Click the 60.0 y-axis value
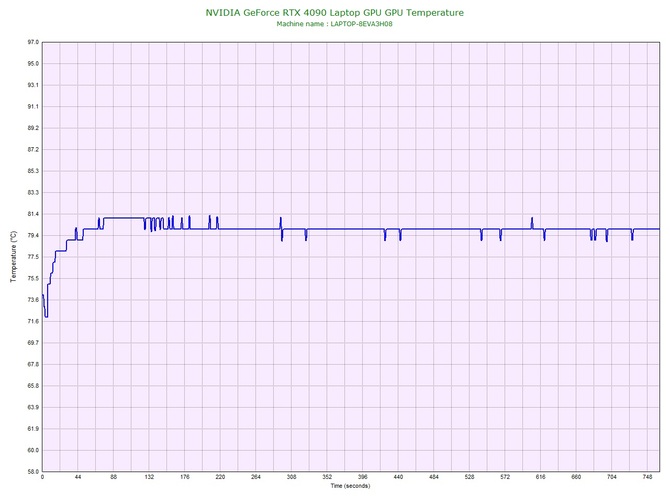The height and width of the screenshot is (503, 670). click(33, 450)
